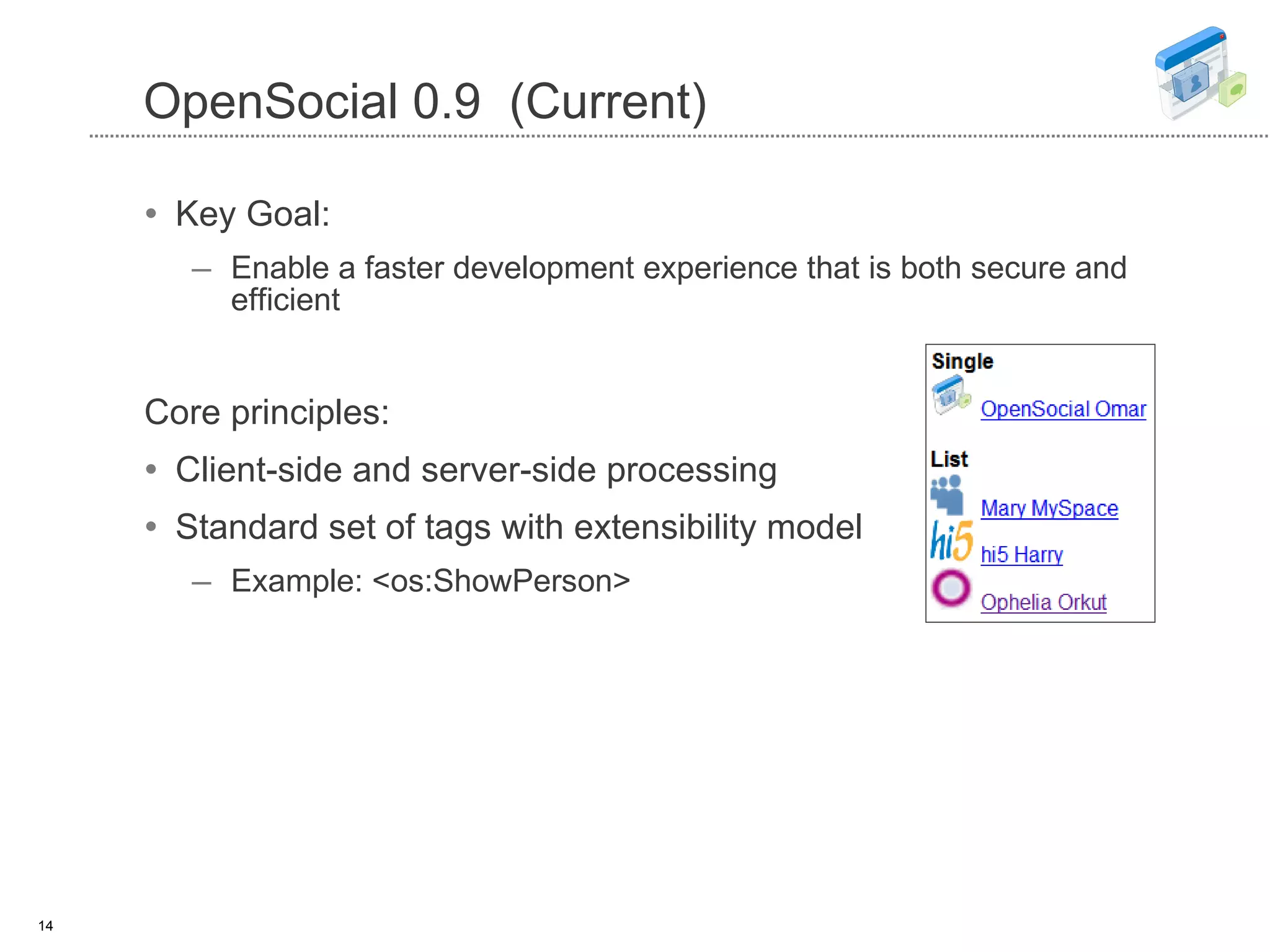1270x952 pixels.
Task: Click the "Core principles:" heading
Action: point(267,413)
